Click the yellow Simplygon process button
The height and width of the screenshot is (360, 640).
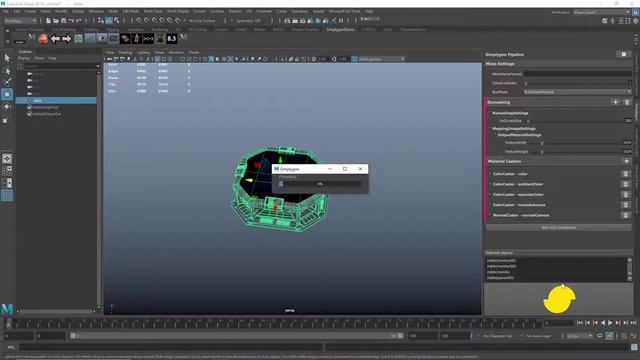[560, 300]
